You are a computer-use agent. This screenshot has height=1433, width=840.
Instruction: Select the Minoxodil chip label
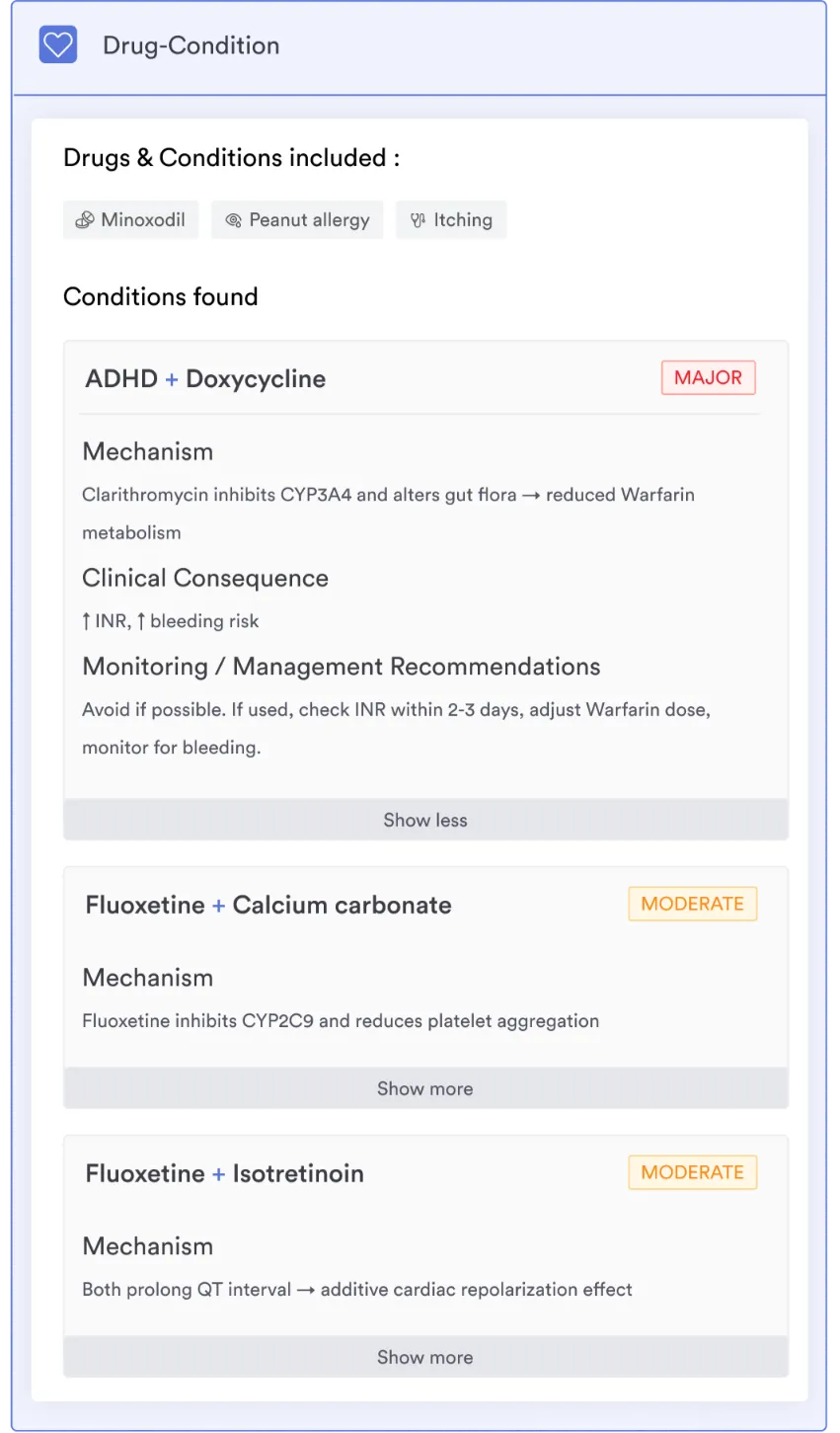[143, 220]
